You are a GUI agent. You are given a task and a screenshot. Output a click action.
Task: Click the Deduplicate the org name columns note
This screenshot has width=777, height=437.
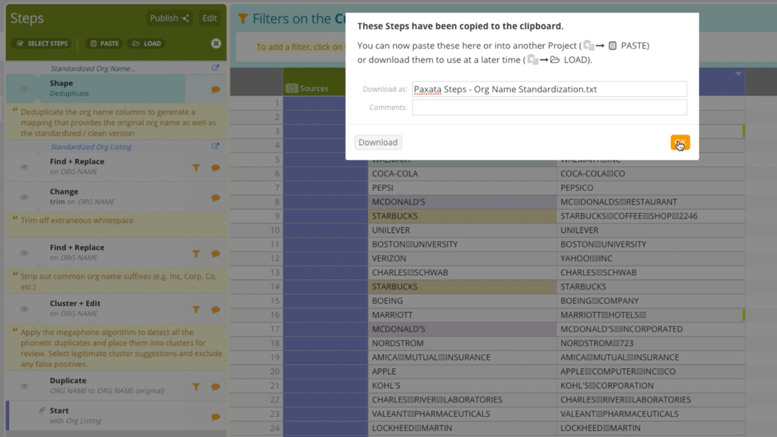pyautogui.click(x=118, y=122)
